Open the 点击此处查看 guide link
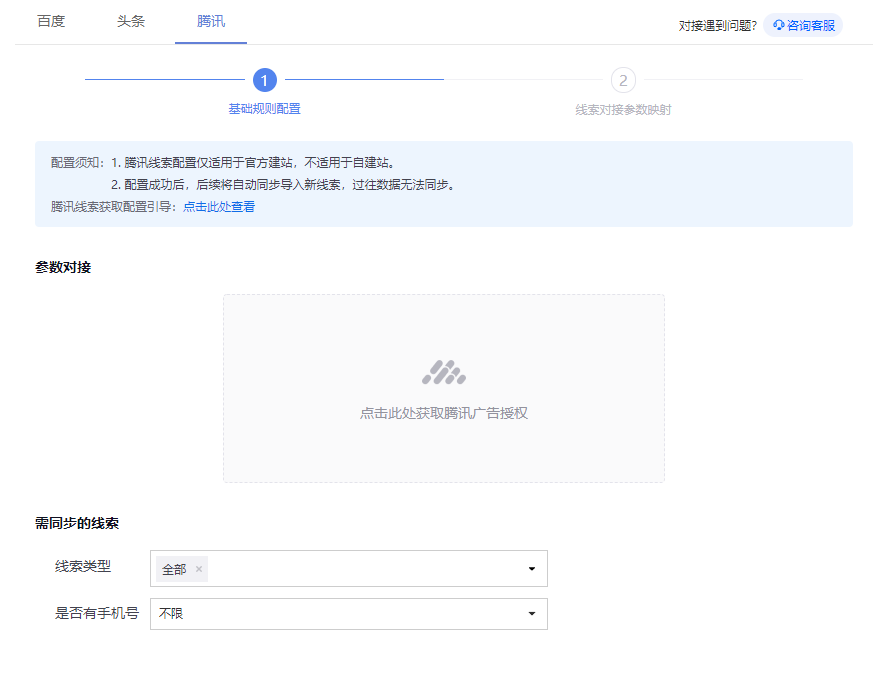 (219, 207)
